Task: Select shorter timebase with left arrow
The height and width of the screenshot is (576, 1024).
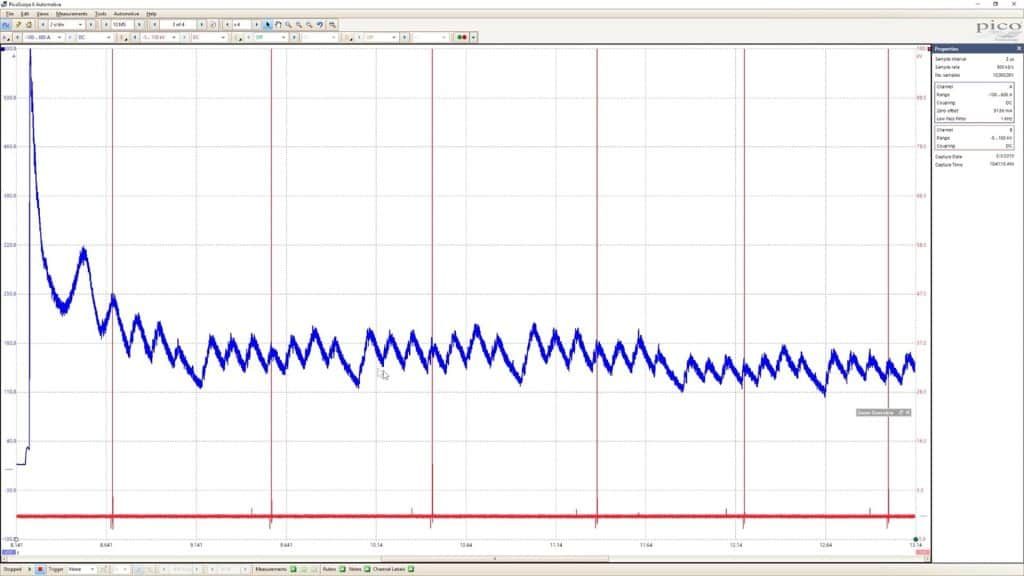Action: (42, 24)
